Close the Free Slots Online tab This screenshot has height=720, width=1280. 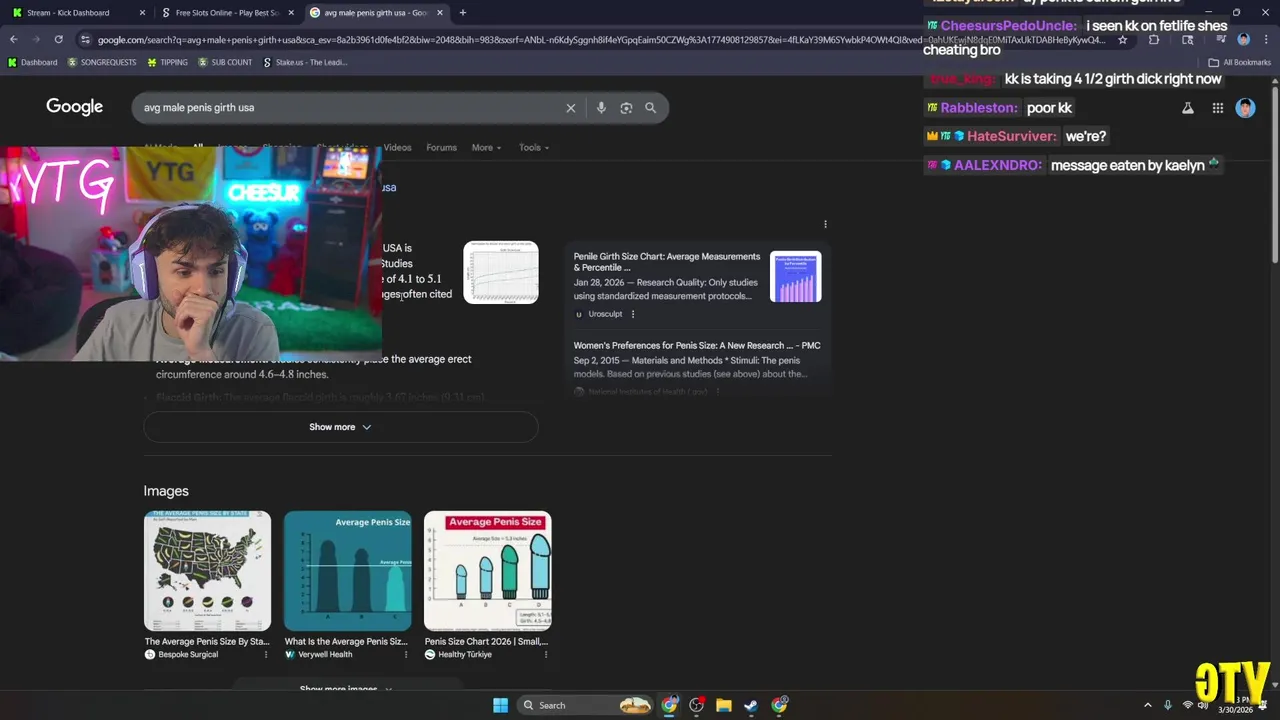click(x=291, y=13)
